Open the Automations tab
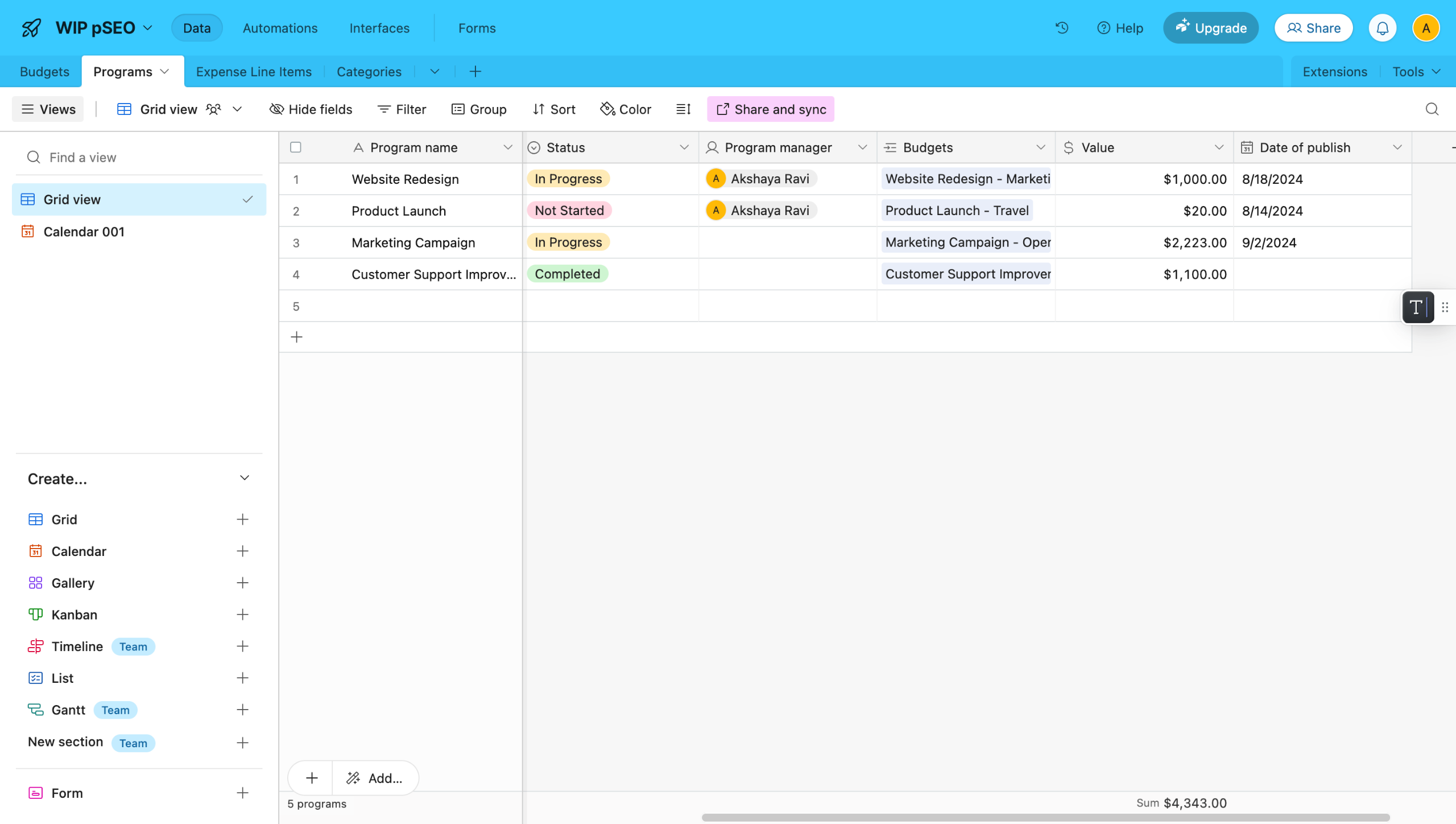The image size is (1456, 824). point(280,28)
